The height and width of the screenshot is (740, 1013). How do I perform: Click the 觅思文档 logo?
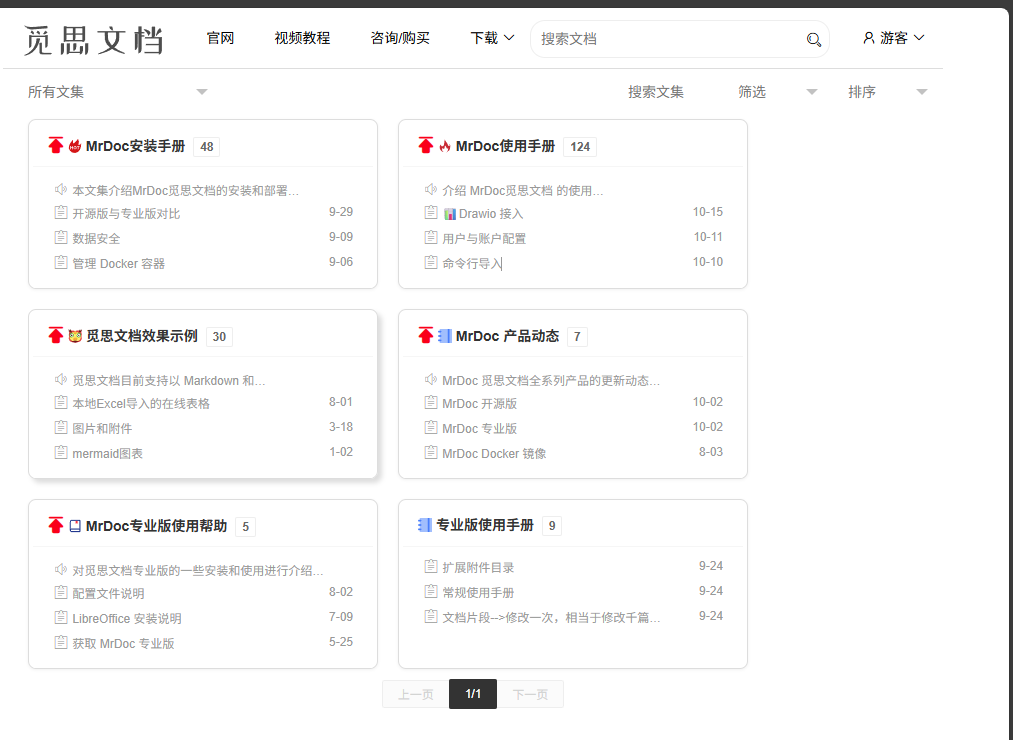point(94,40)
